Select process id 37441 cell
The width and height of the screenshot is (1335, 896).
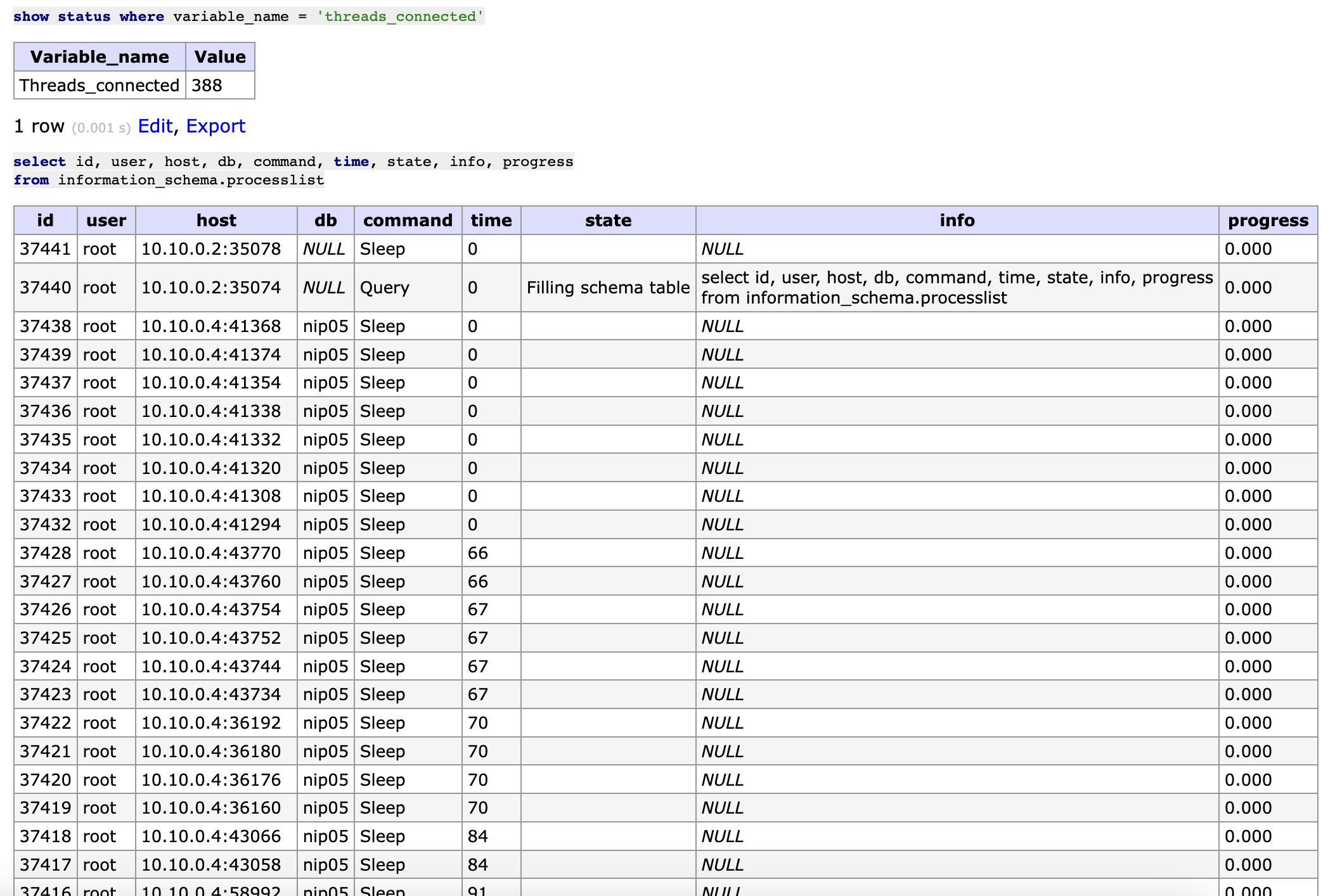point(46,249)
